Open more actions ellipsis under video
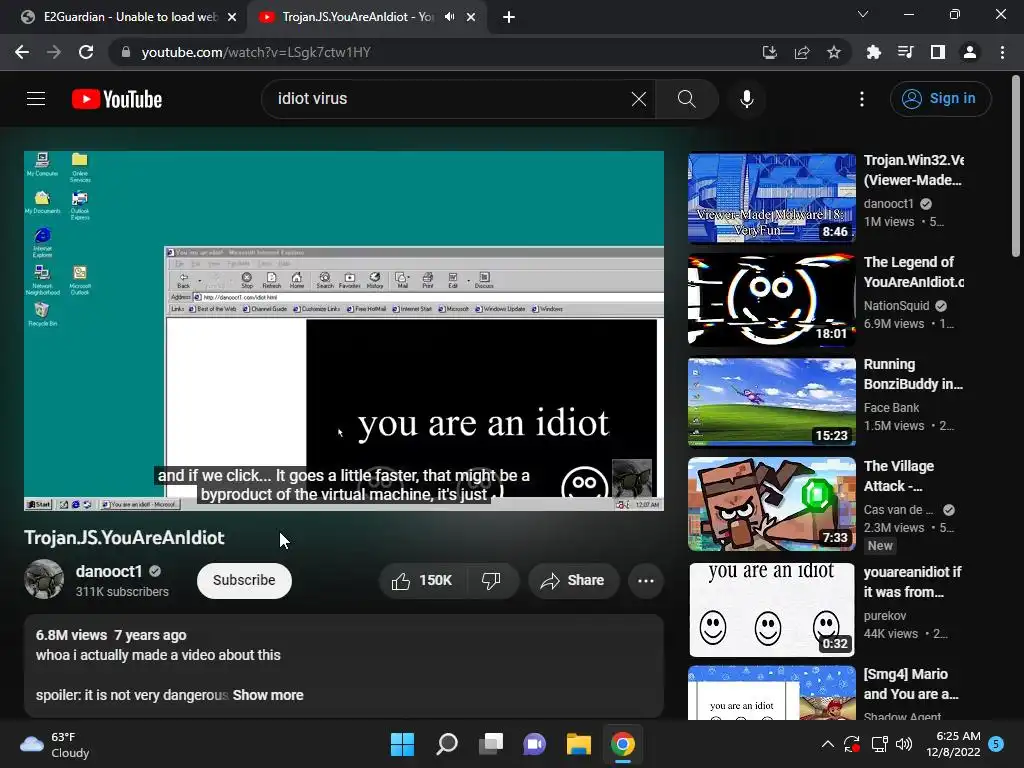This screenshot has height=768, width=1024. (x=646, y=581)
